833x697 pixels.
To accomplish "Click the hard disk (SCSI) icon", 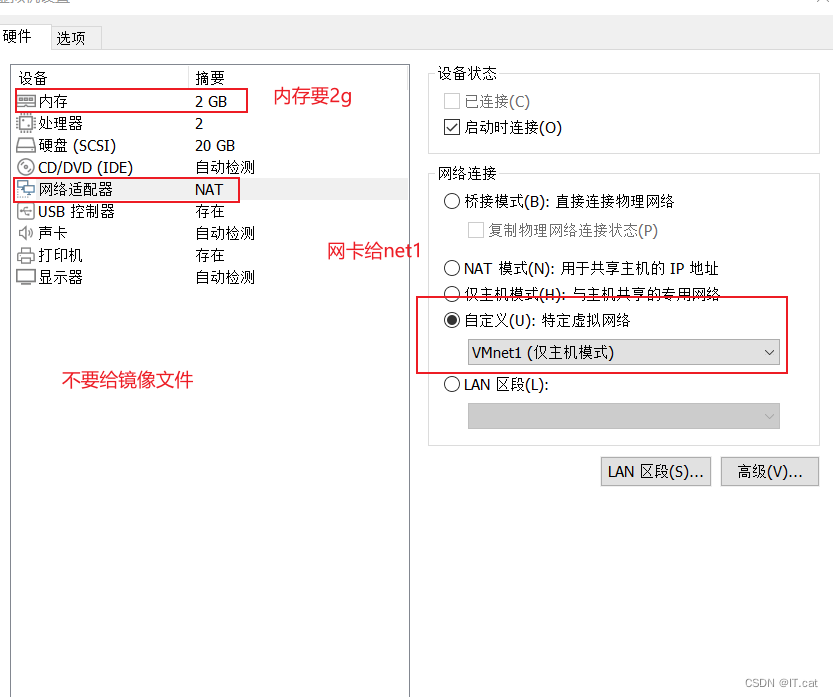I will point(26,145).
